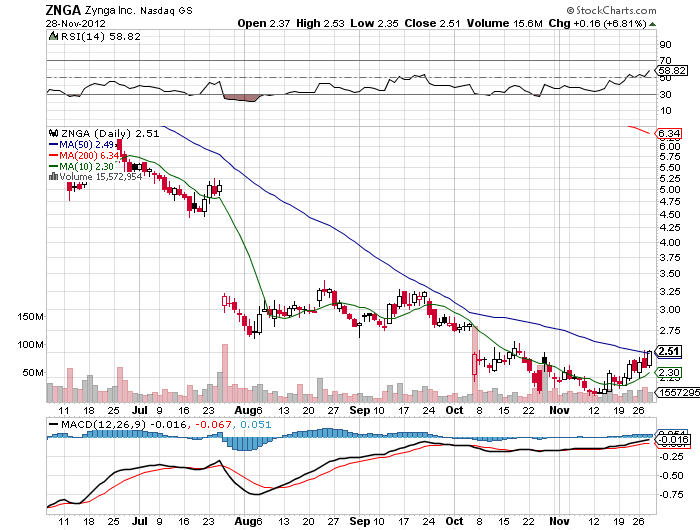Click the Aug6 date label under price panel
The image size is (700, 530).
(x=248, y=410)
